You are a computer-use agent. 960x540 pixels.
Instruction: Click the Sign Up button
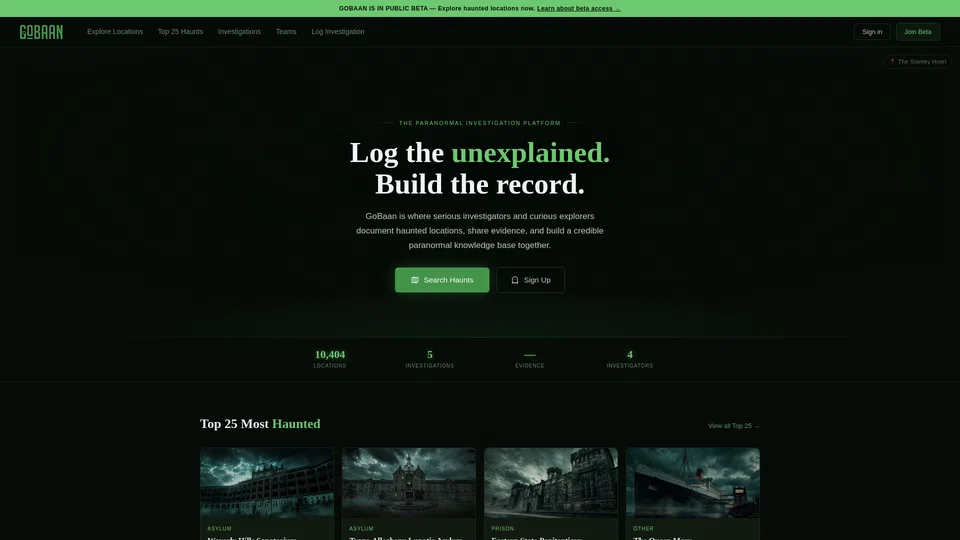click(530, 280)
